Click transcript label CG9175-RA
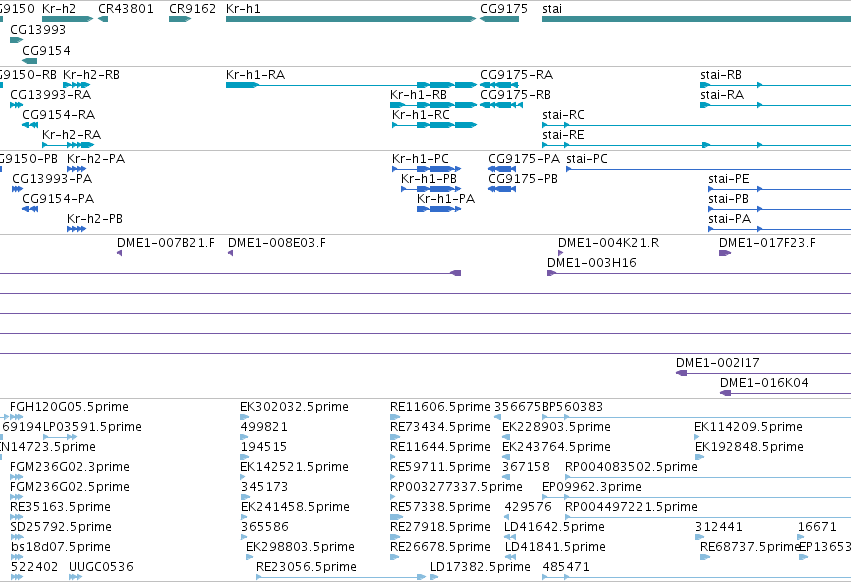This screenshot has height=582, width=851. pos(517,74)
